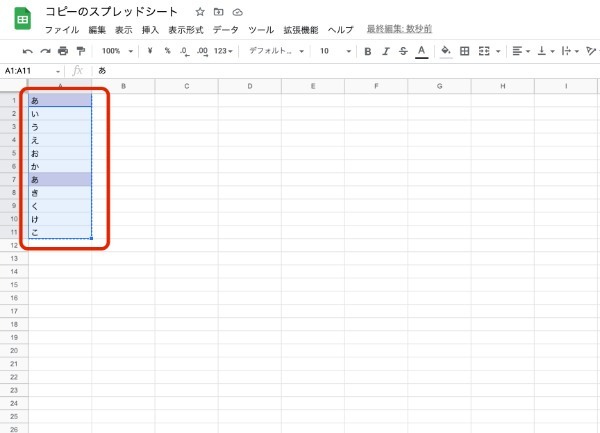600x433 pixels.
Task: Expand the name box dropdown arrow
Action: pyautogui.click(x=58, y=72)
